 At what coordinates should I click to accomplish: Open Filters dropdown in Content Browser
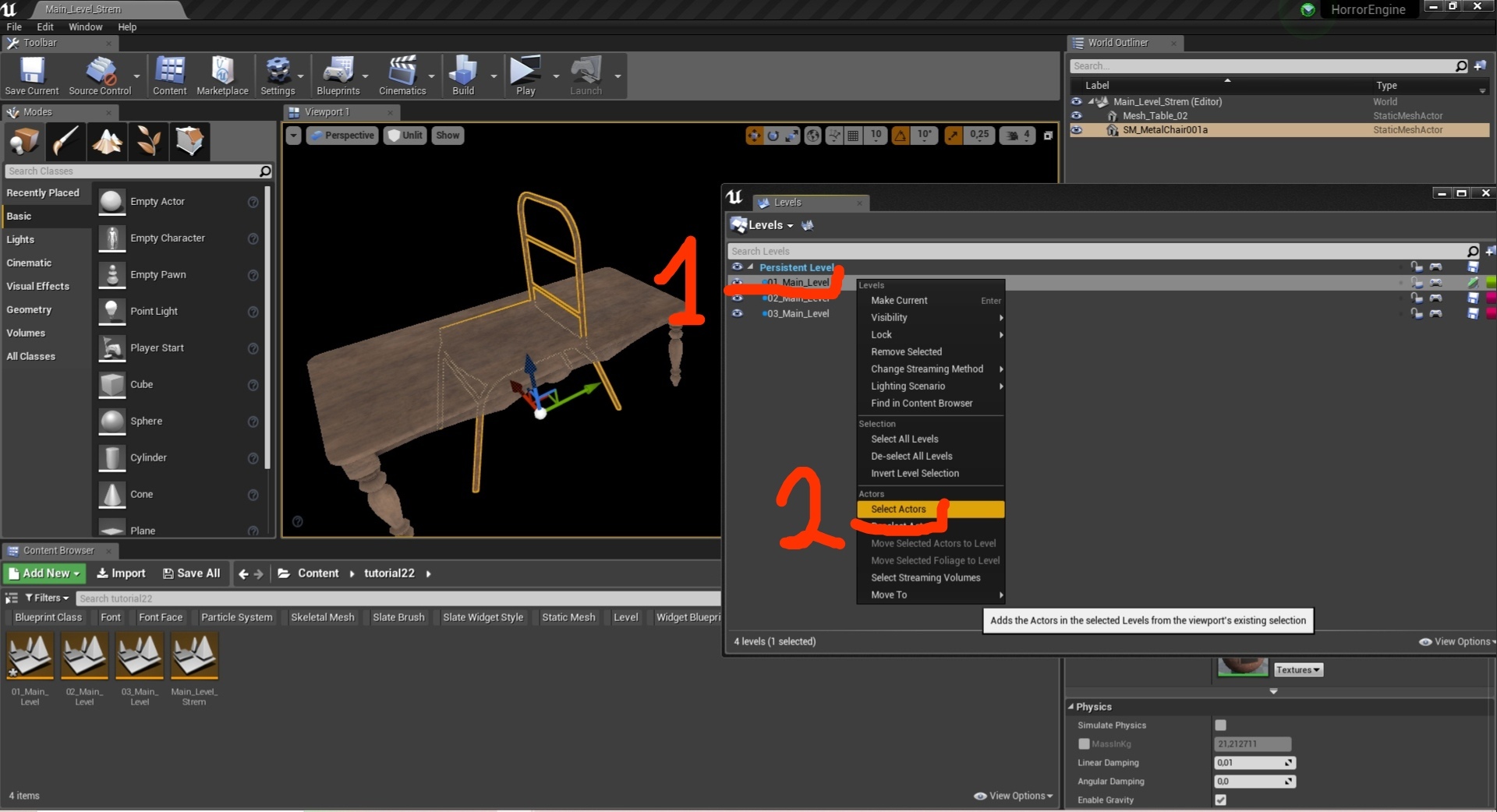(x=47, y=598)
